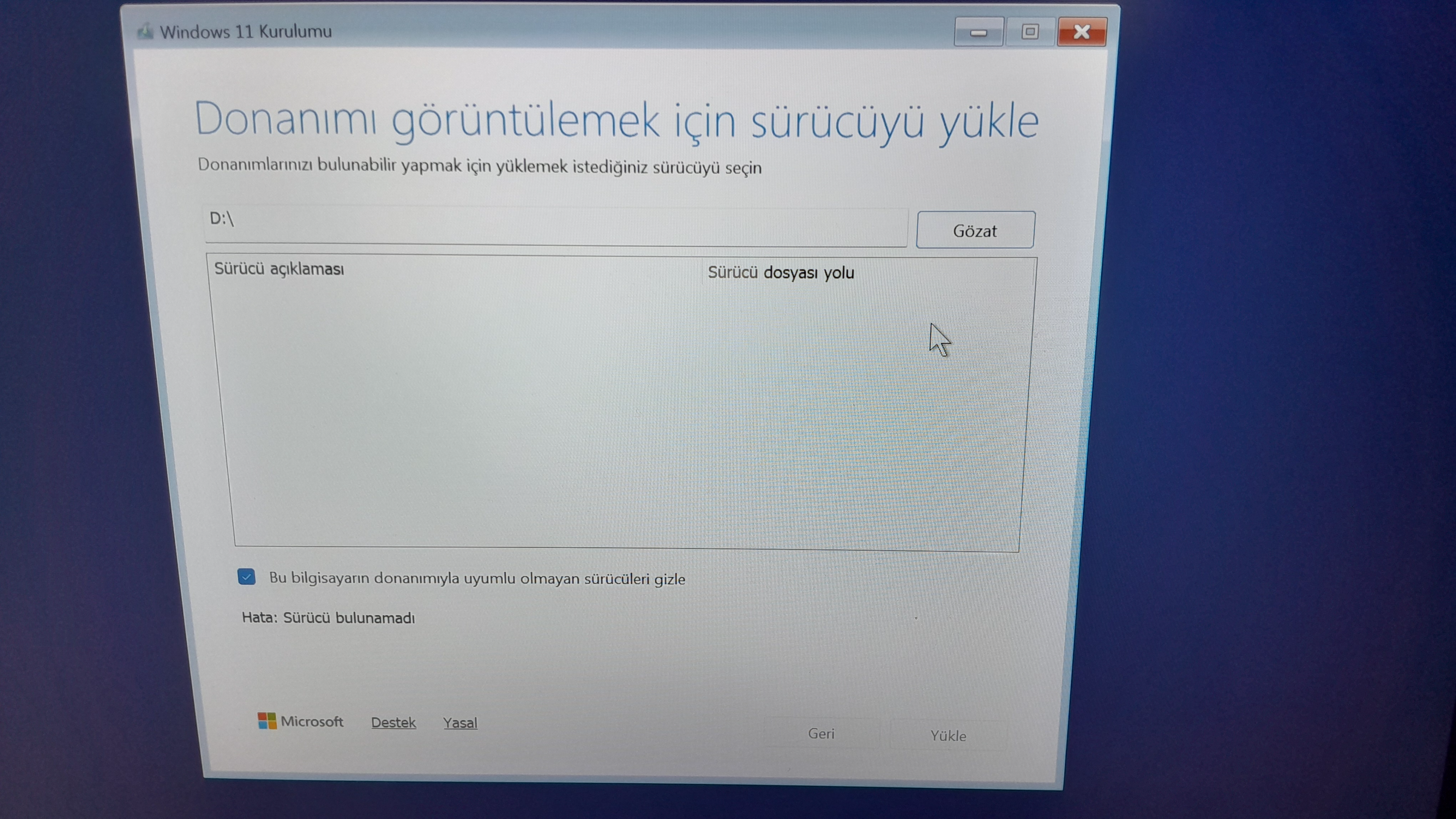Close the Windows 11 Kurulumu window
Image resolution: width=1456 pixels, height=819 pixels.
click(1082, 31)
